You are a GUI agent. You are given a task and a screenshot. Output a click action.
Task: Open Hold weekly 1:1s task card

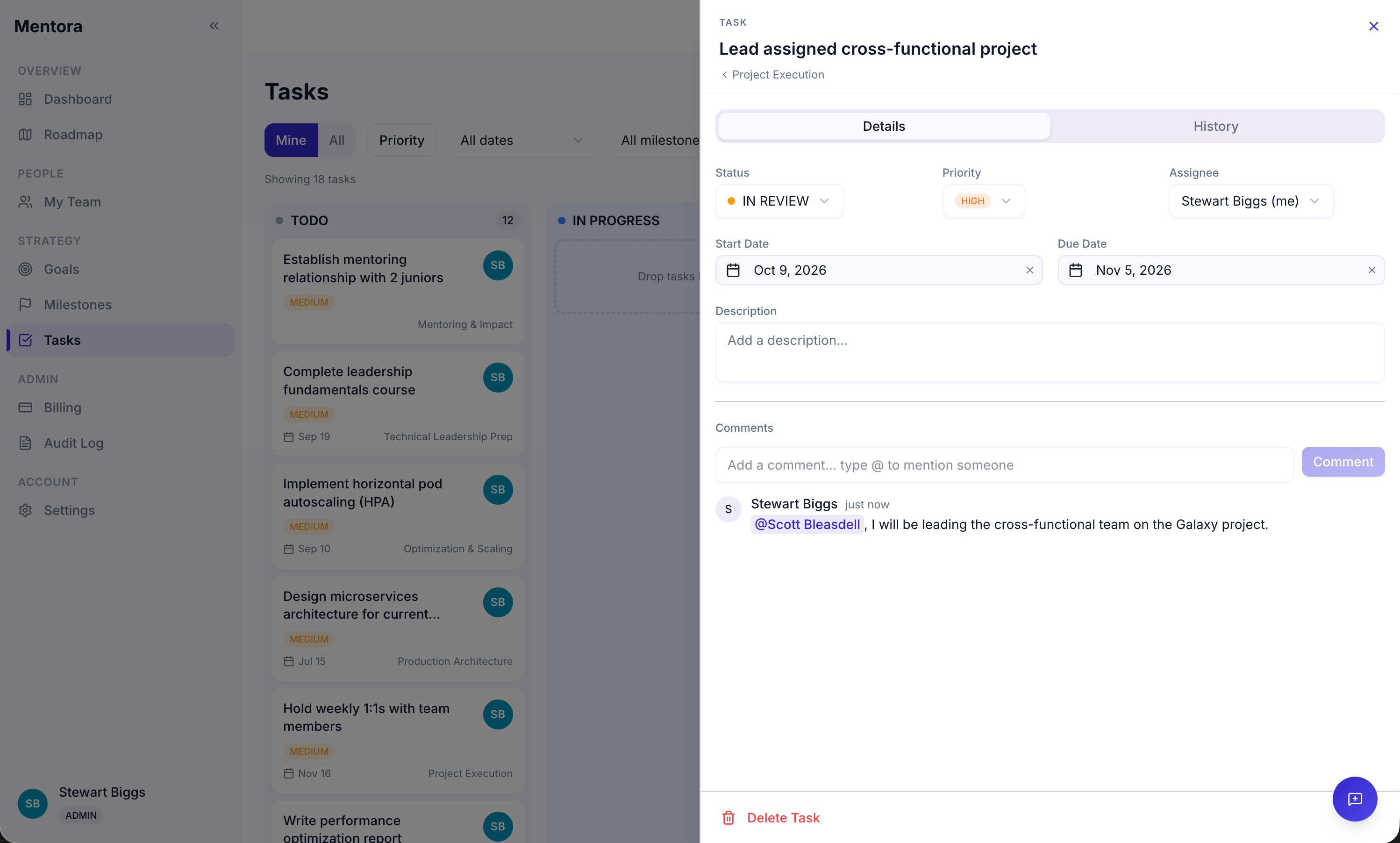click(398, 740)
